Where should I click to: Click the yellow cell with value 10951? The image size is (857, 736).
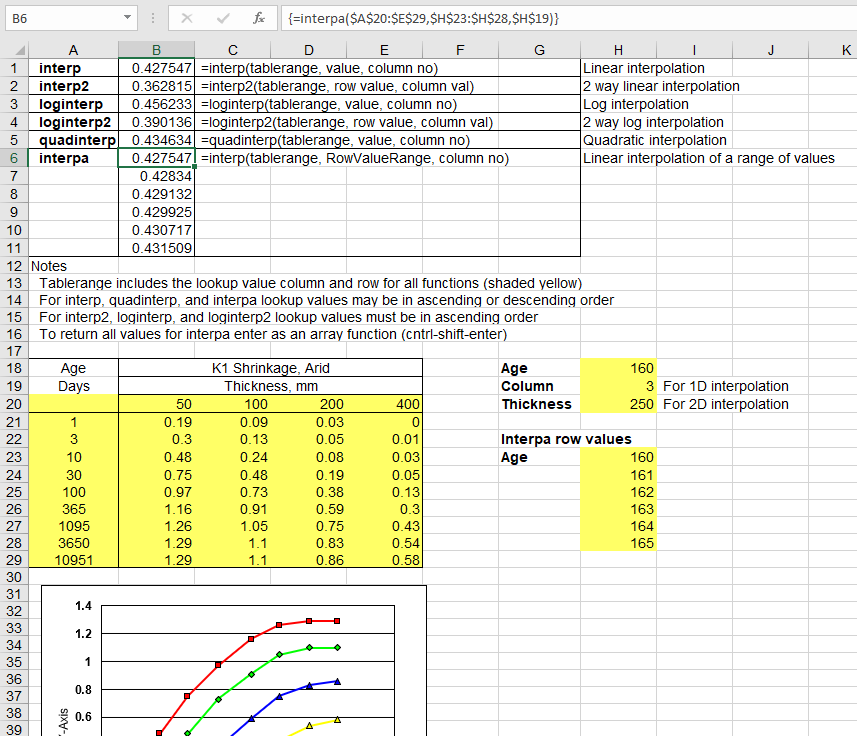[74, 561]
